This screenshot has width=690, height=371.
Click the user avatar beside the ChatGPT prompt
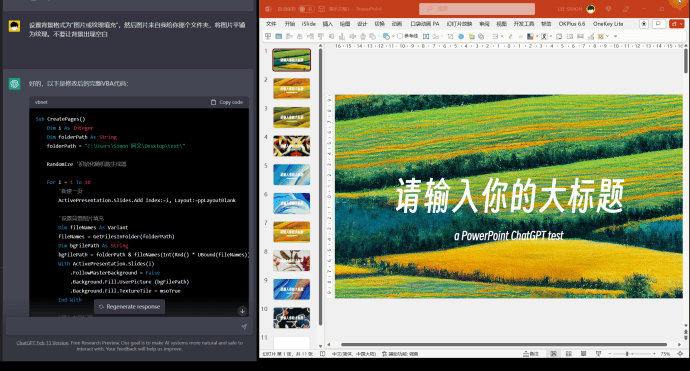pos(15,26)
